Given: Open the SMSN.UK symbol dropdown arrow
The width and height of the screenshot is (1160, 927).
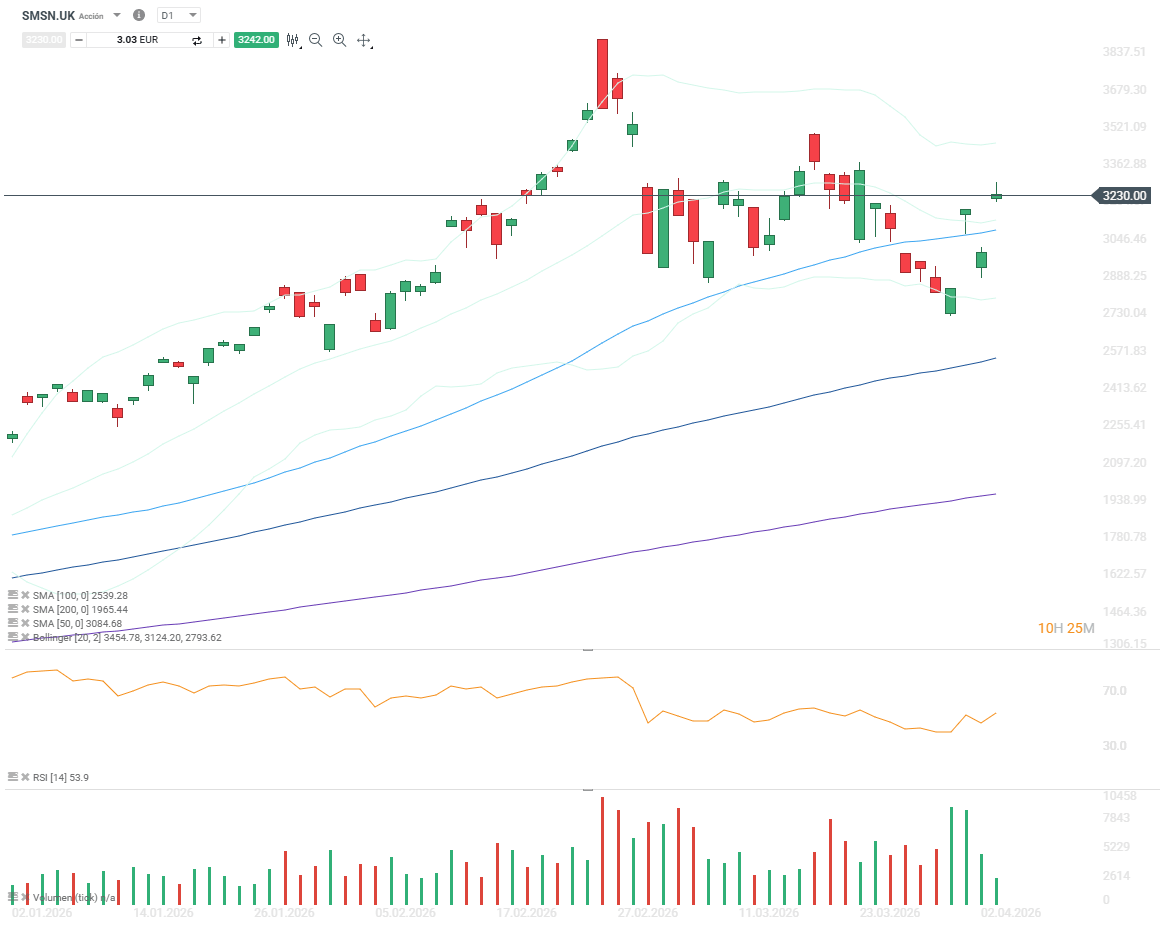Looking at the screenshot, I should [x=117, y=15].
